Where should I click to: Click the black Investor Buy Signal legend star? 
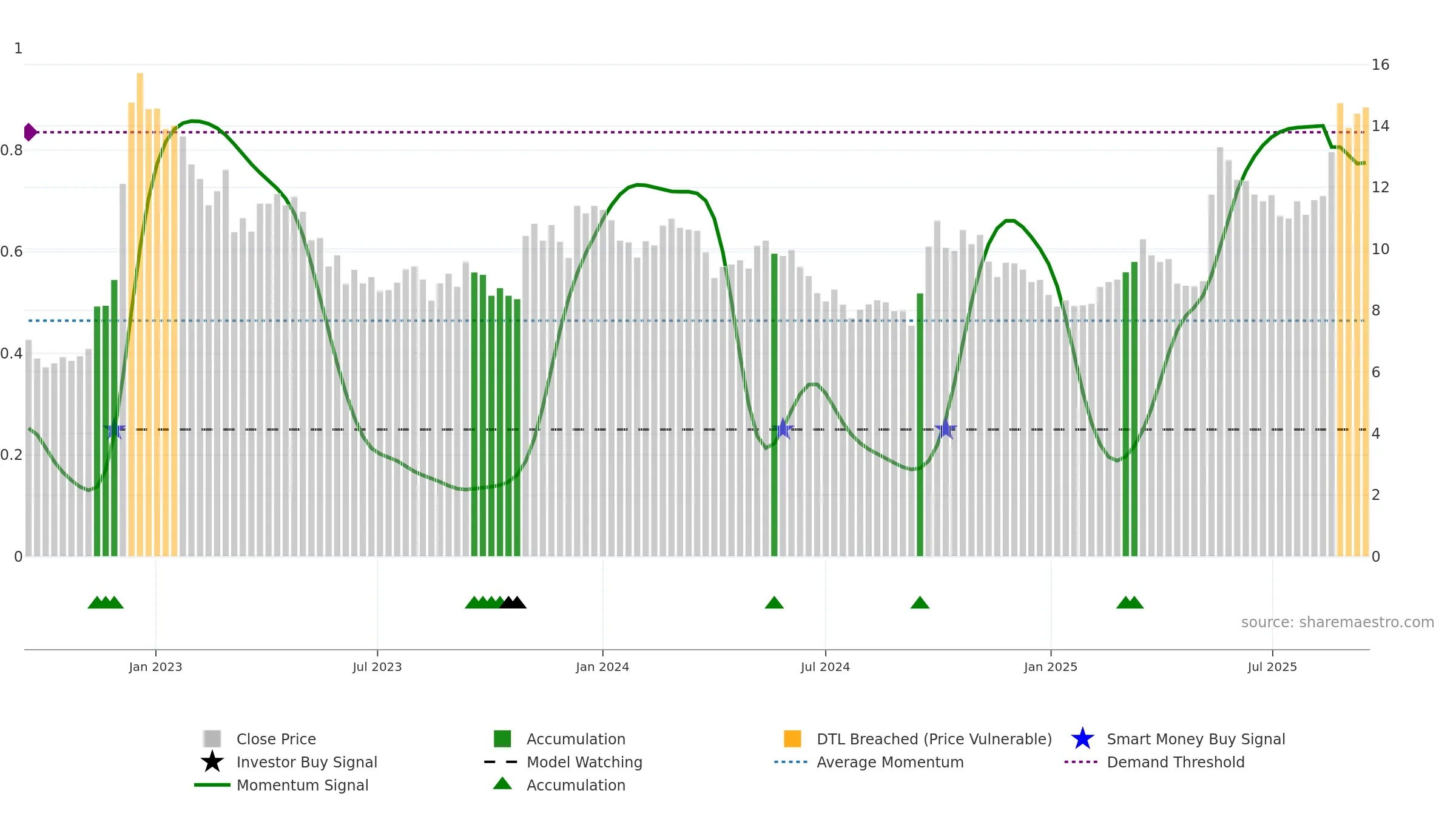(x=212, y=761)
